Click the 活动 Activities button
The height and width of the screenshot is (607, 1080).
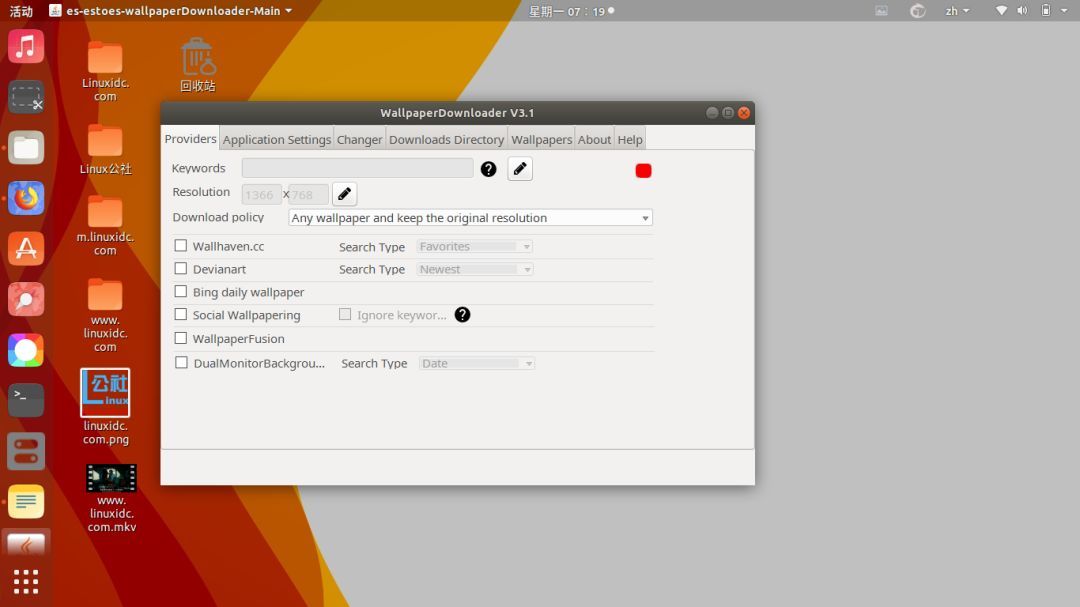point(21,11)
